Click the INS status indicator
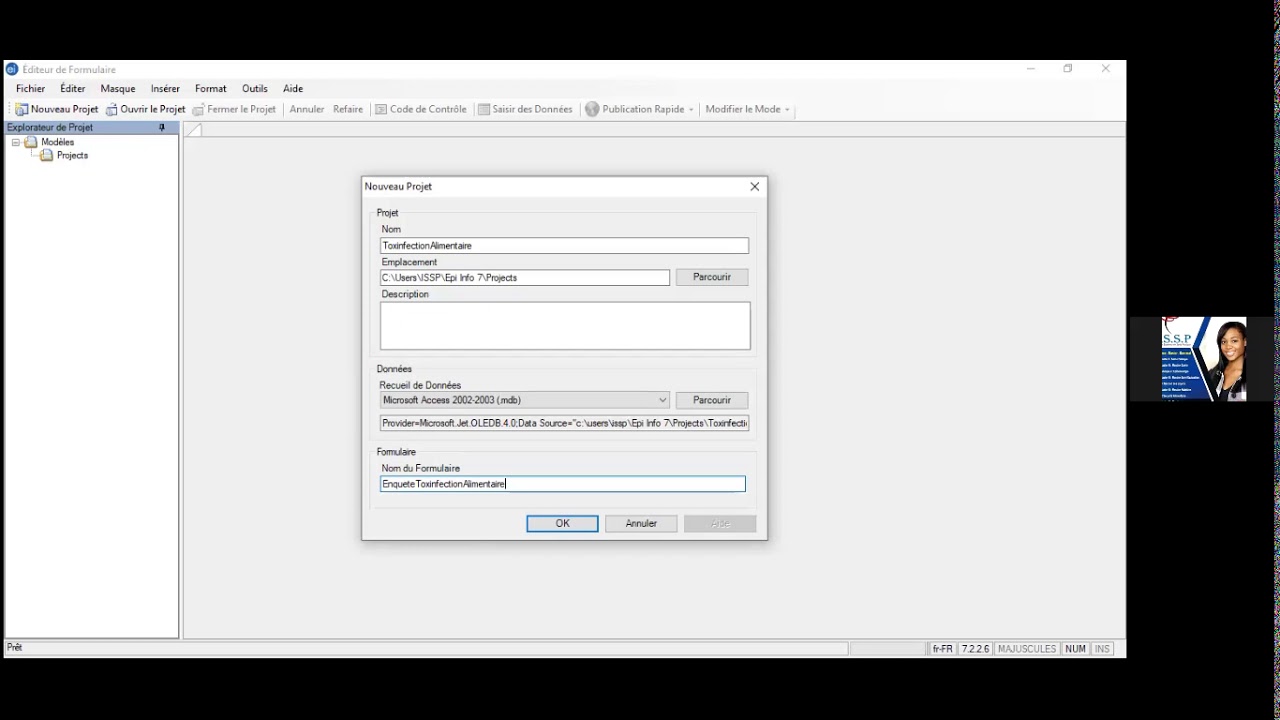Image resolution: width=1280 pixels, height=720 pixels. click(1102, 649)
